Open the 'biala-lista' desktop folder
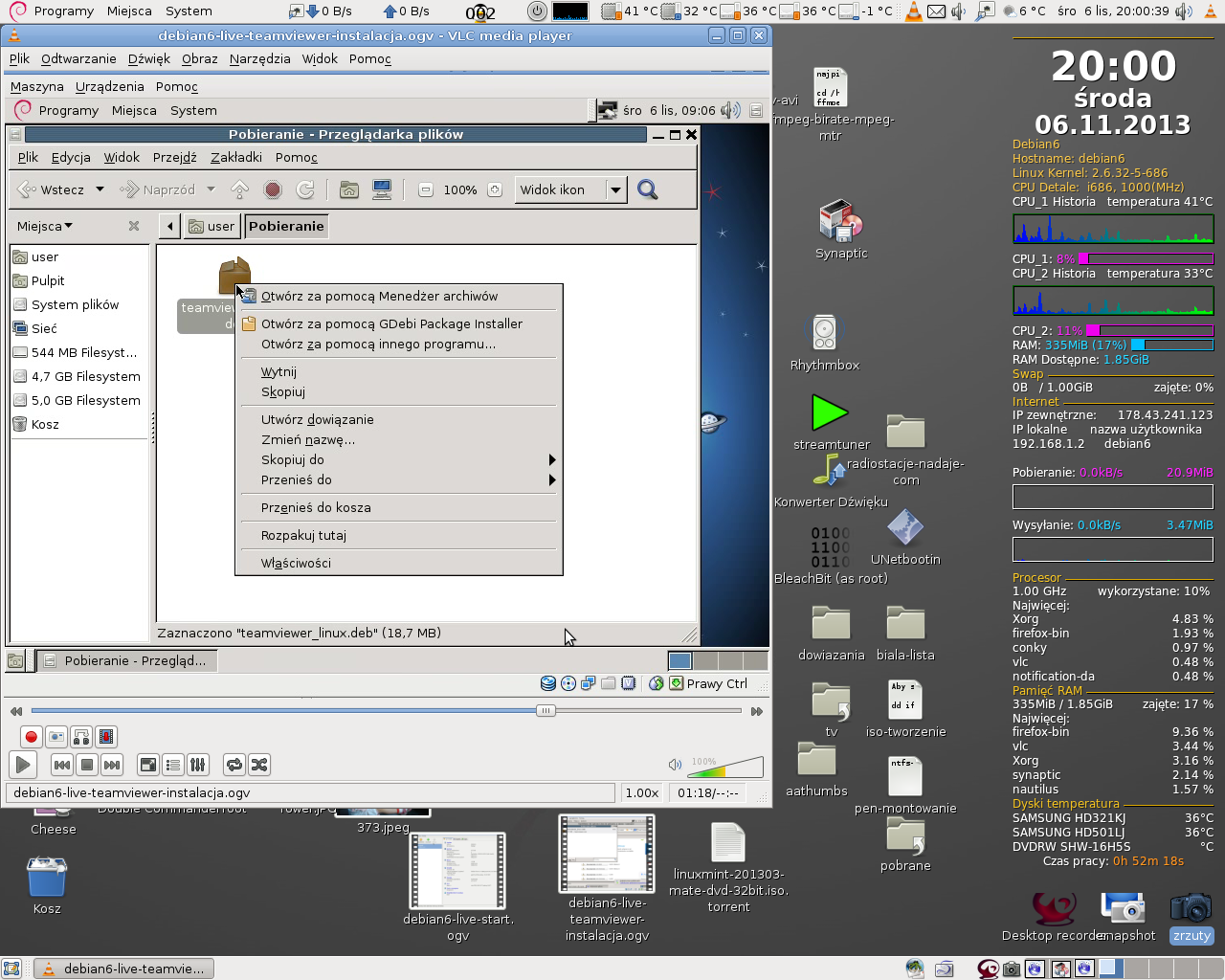 pos(905,633)
